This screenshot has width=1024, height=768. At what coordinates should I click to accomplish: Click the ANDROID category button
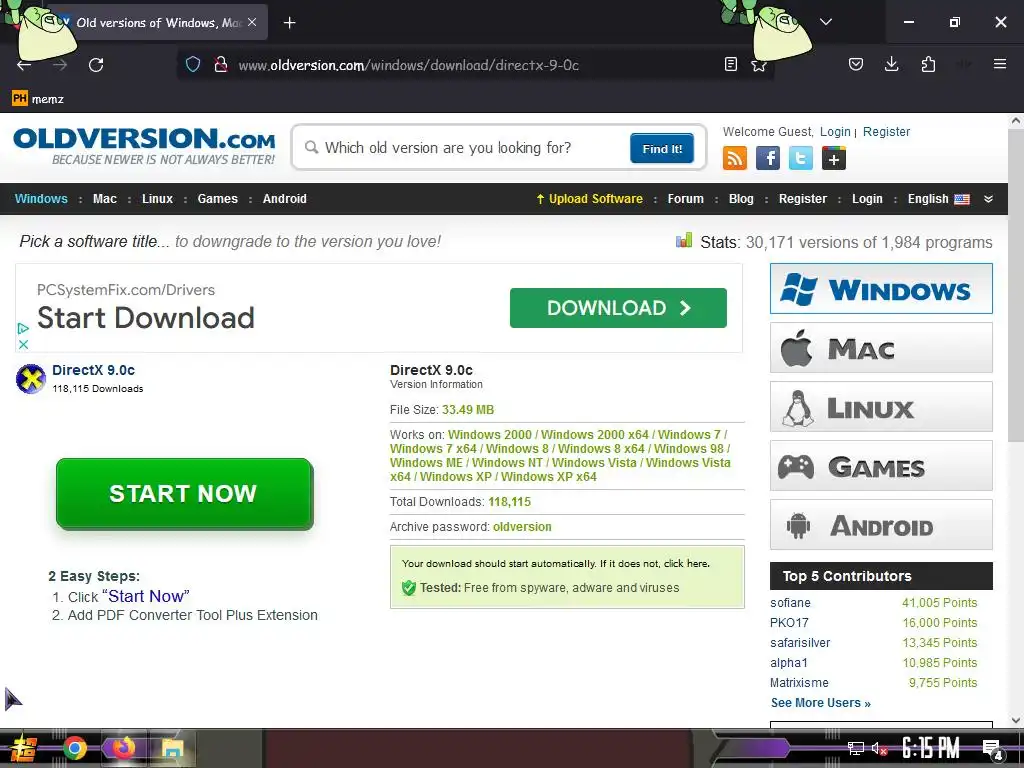click(881, 524)
